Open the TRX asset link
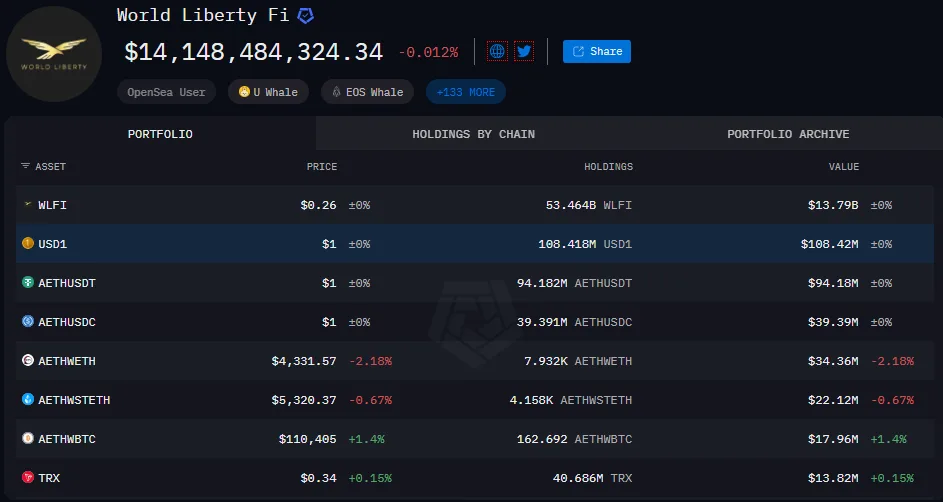The width and height of the screenshot is (943, 502). [x=49, y=479]
